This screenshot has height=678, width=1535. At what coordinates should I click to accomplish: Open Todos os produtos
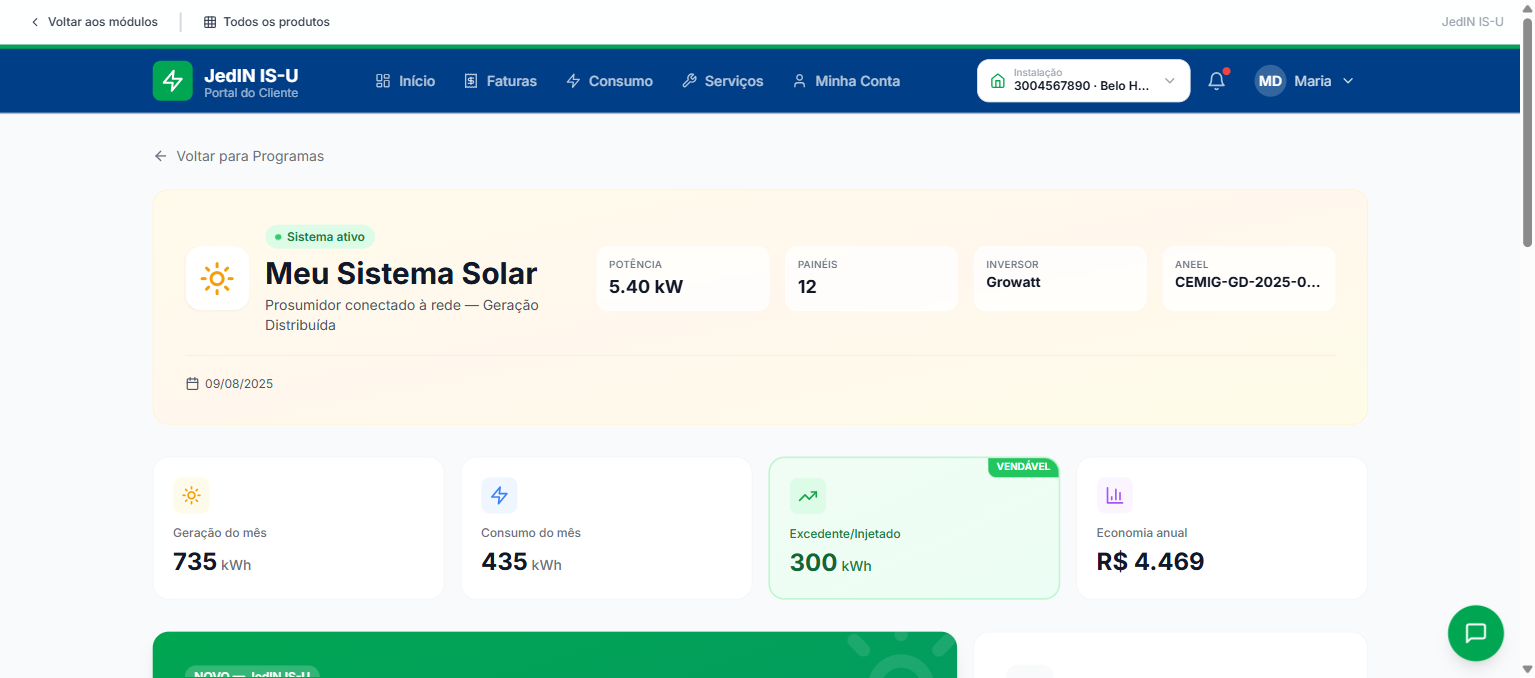tap(266, 22)
